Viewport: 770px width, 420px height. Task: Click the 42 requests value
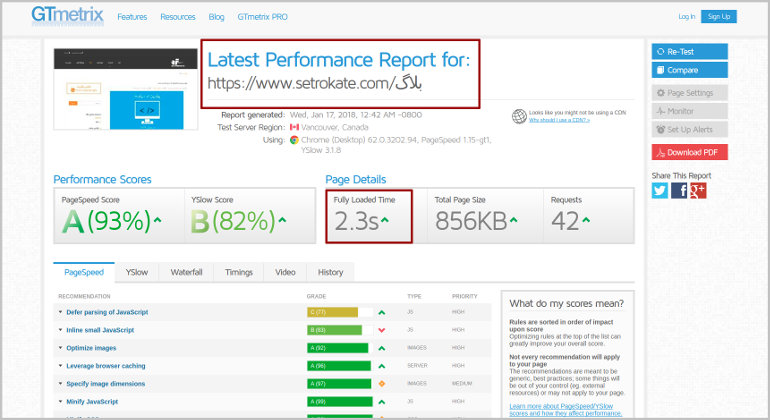coord(565,221)
